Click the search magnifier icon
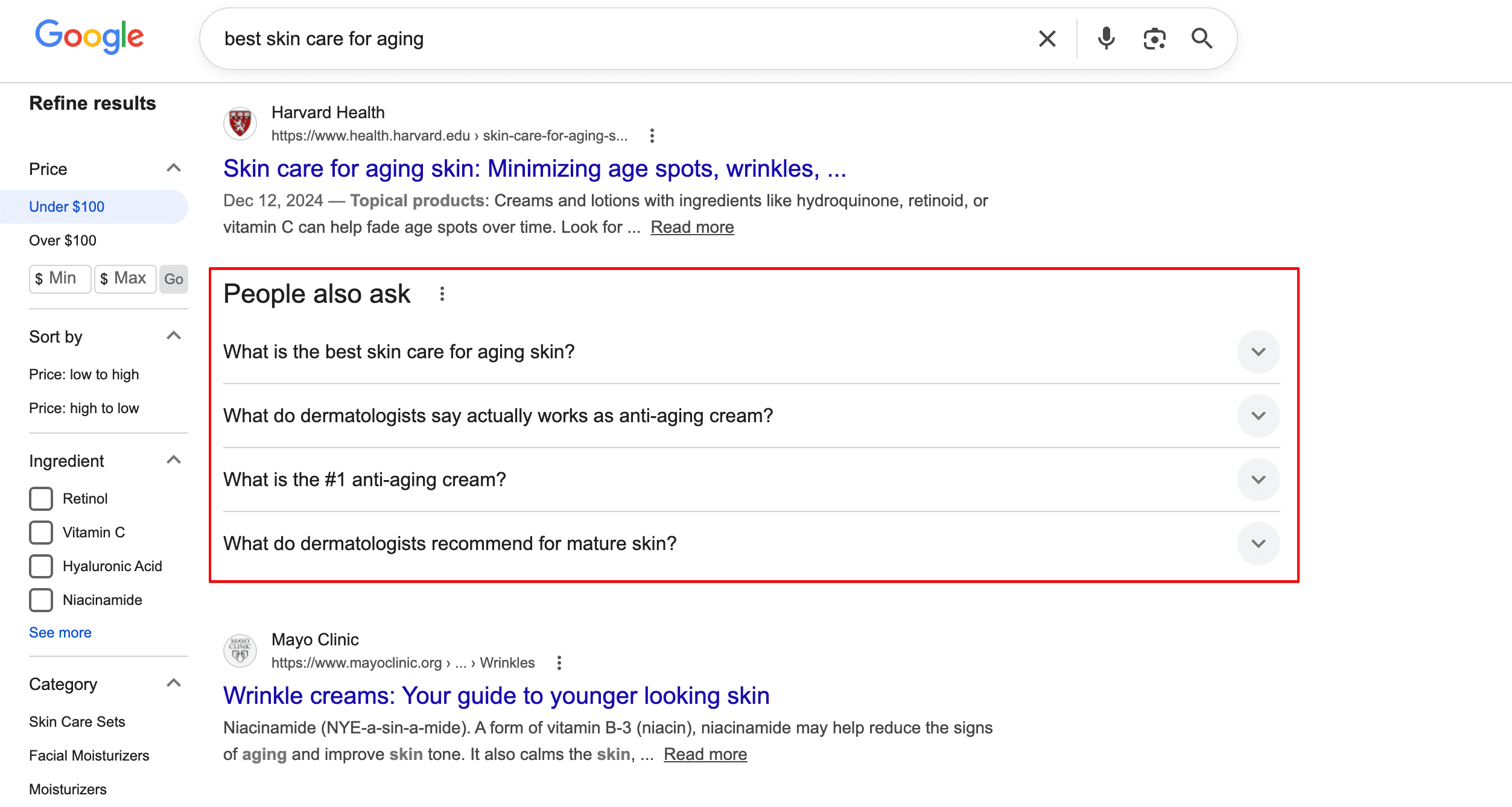Screen dimensions: 1512x807 (1201, 38)
